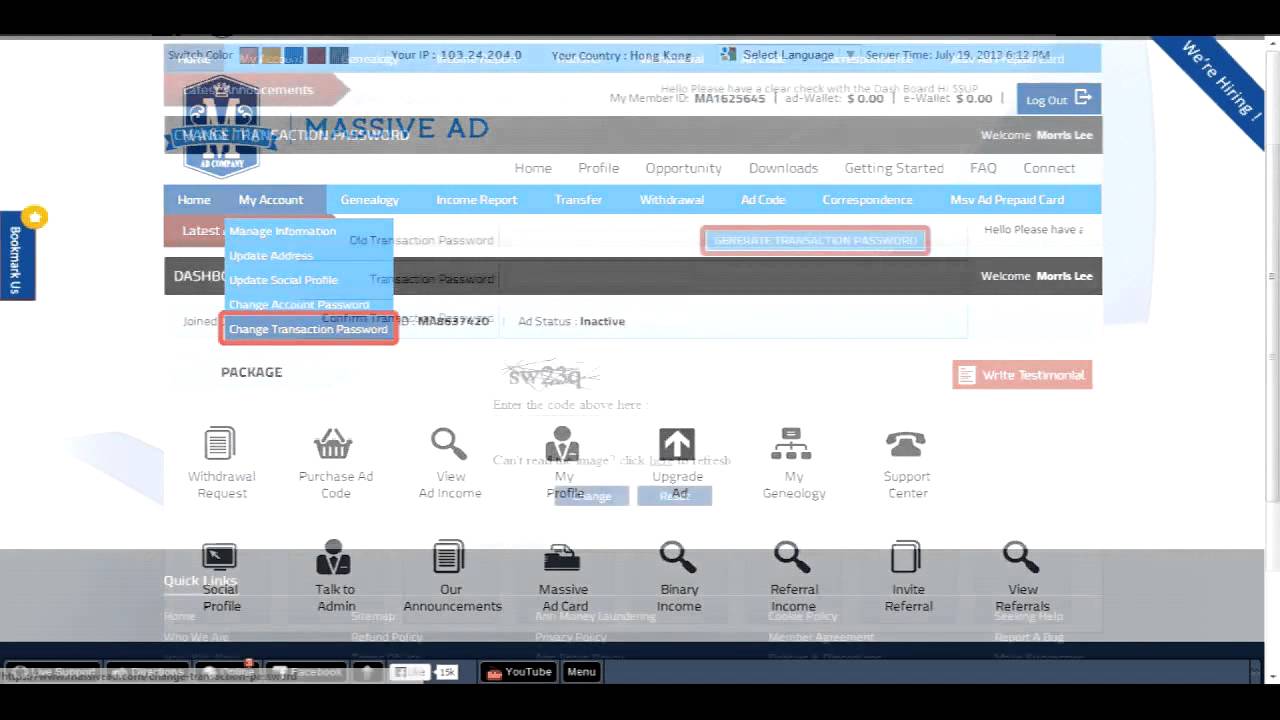Image resolution: width=1280 pixels, height=720 pixels.
Task: Open the Withdrawal menu item
Action: pyautogui.click(x=671, y=200)
